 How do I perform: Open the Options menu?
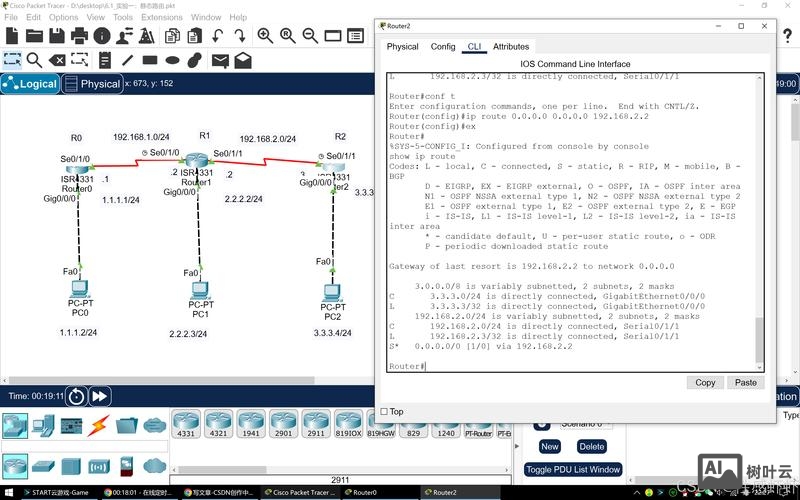point(64,17)
